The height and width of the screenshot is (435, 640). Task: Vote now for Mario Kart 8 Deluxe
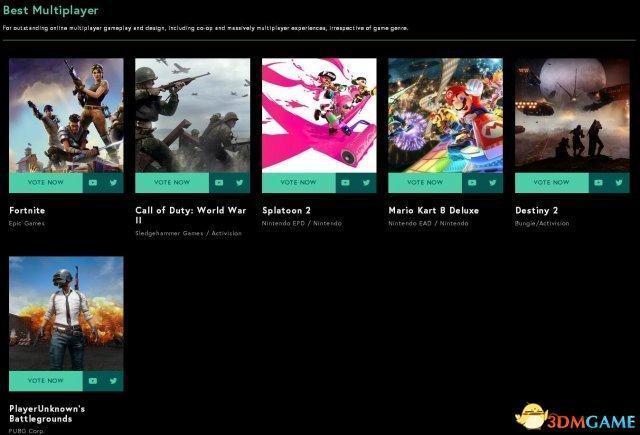point(425,182)
